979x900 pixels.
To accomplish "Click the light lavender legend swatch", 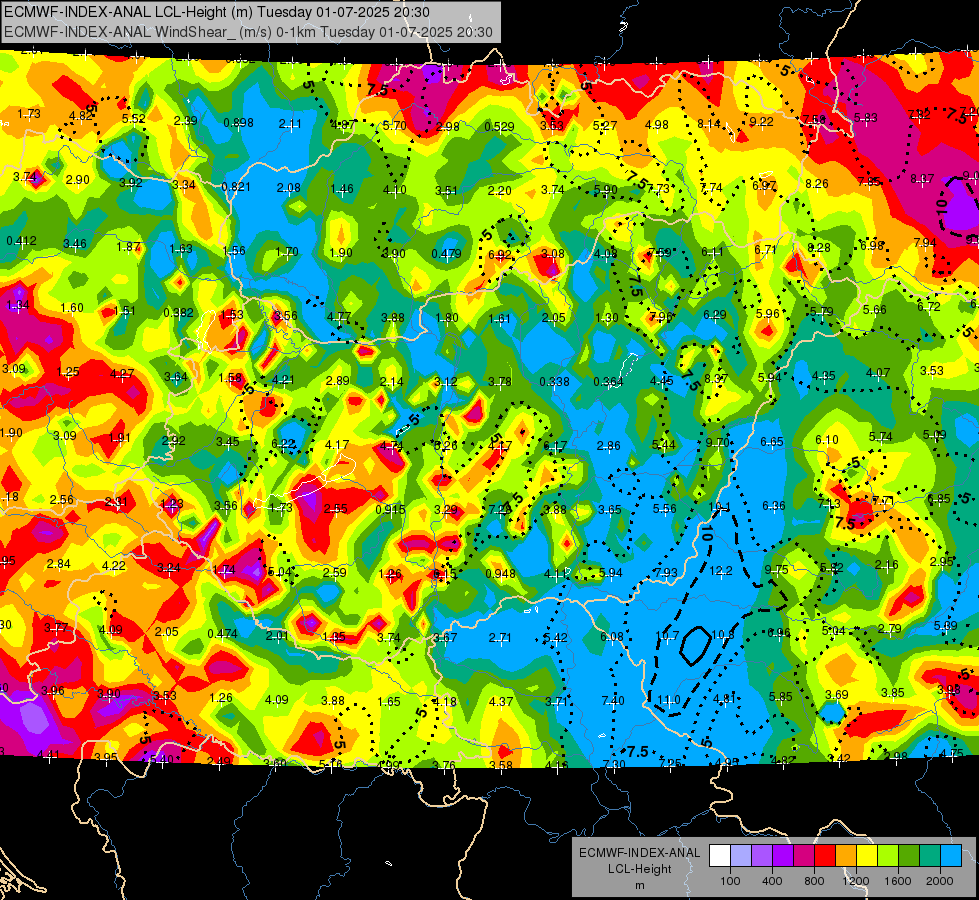I will (740, 856).
